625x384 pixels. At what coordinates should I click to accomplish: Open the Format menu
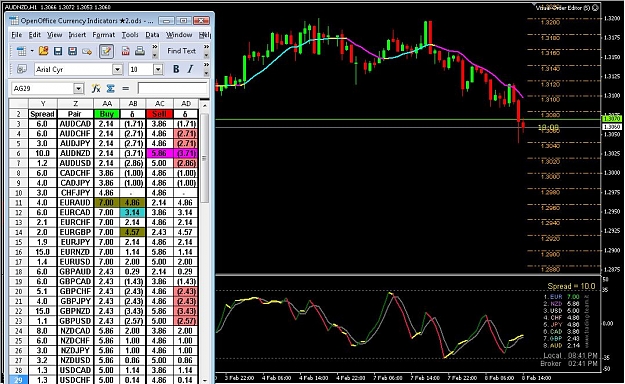tap(104, 35)
